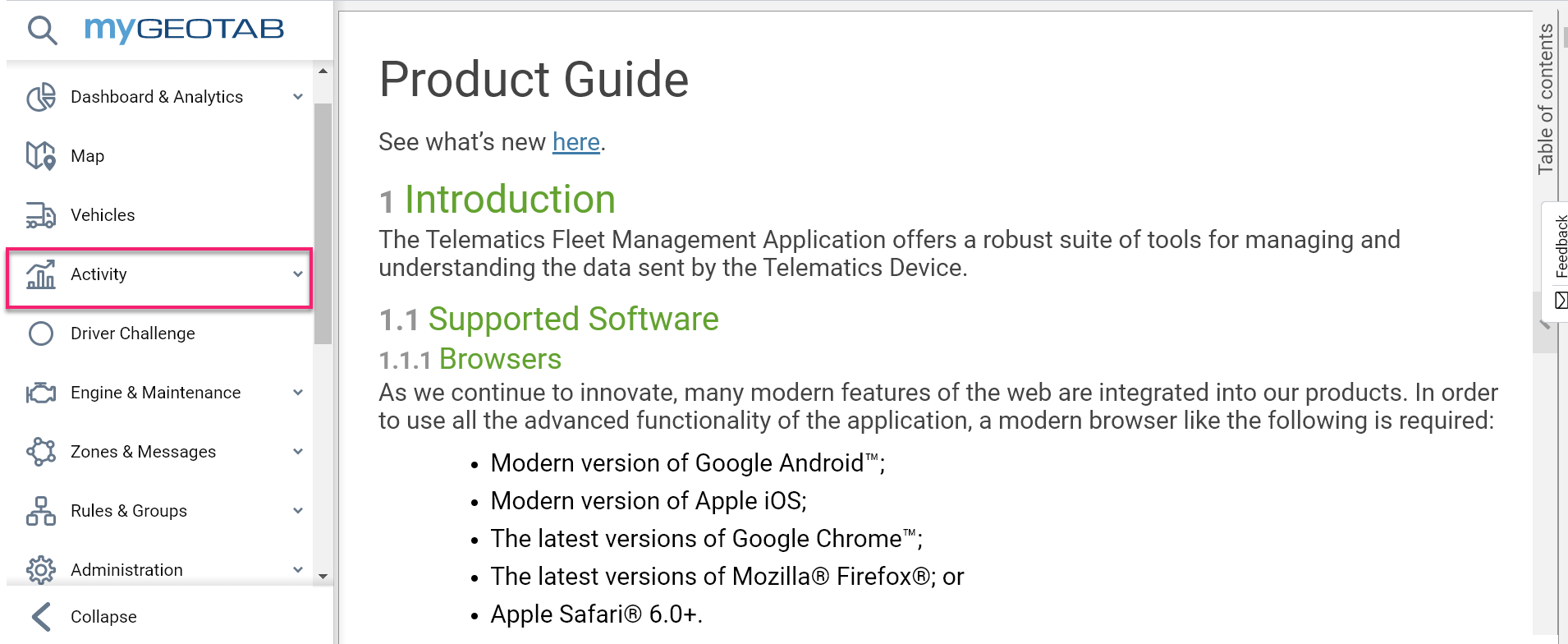Image resolution: width=1568 pixels, height=644 pixels.
Task: Select the Driver Challenge circle icon
Action: (x=41, y=333)
